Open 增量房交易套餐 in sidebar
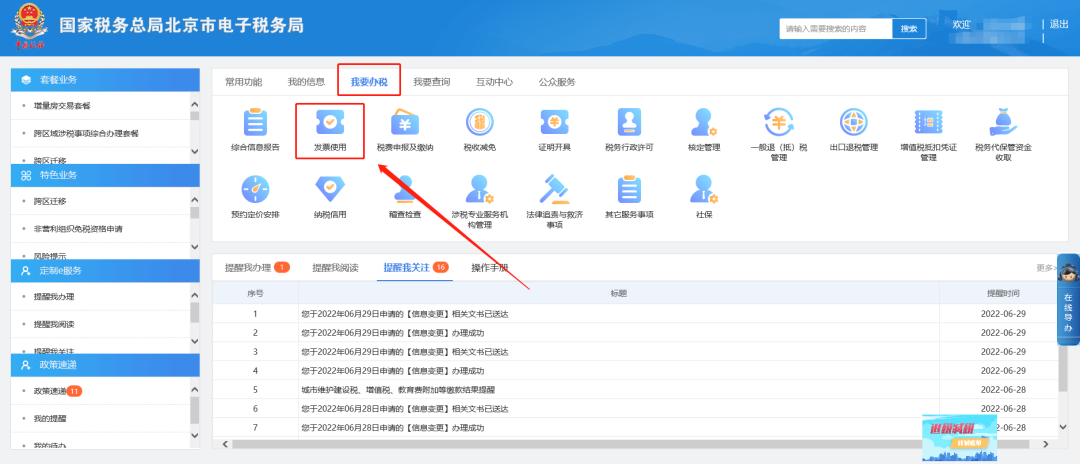 (62, 105)
